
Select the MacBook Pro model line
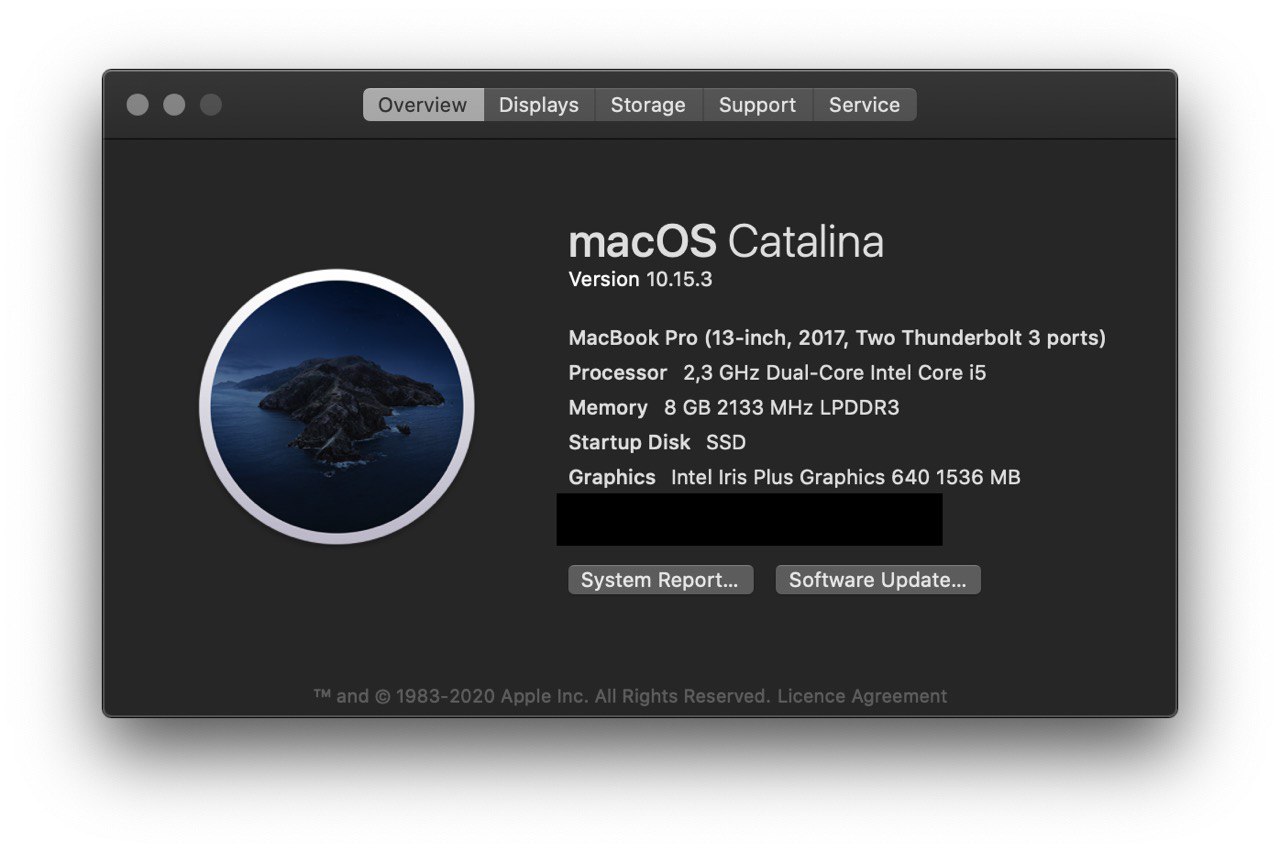[x=837, y=338]
